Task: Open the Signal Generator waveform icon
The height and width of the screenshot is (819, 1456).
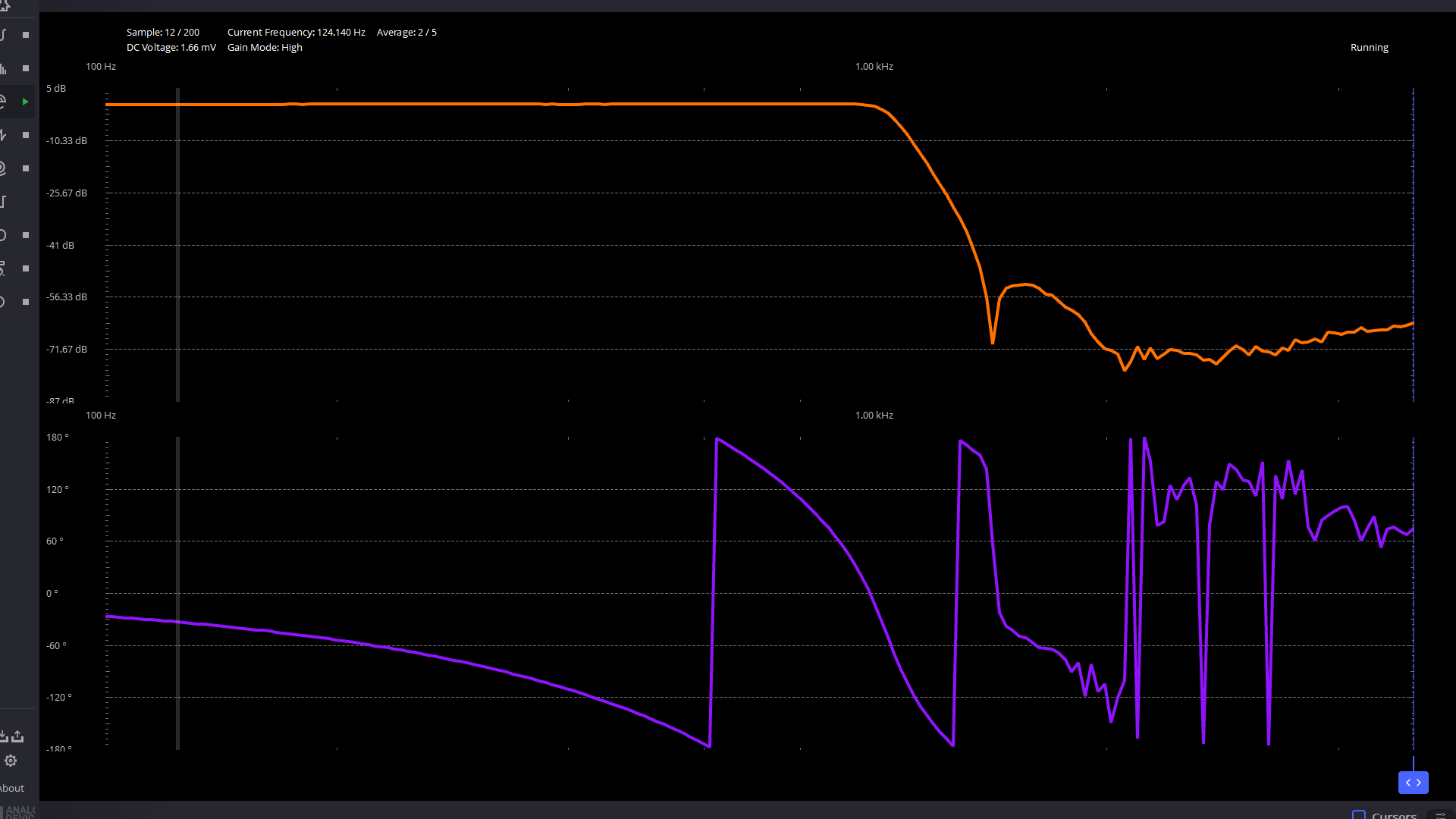Action: click(x=4, y=135)
